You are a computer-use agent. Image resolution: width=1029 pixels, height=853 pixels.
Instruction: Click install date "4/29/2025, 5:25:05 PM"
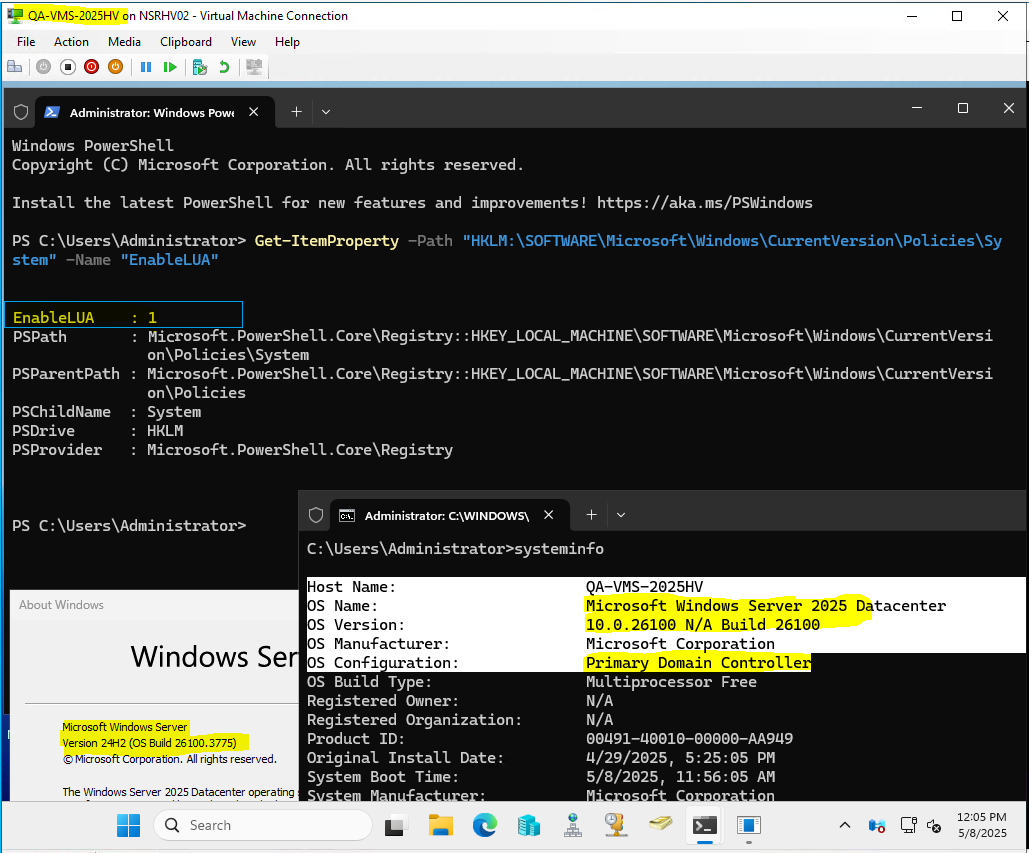tap(681, 758)
